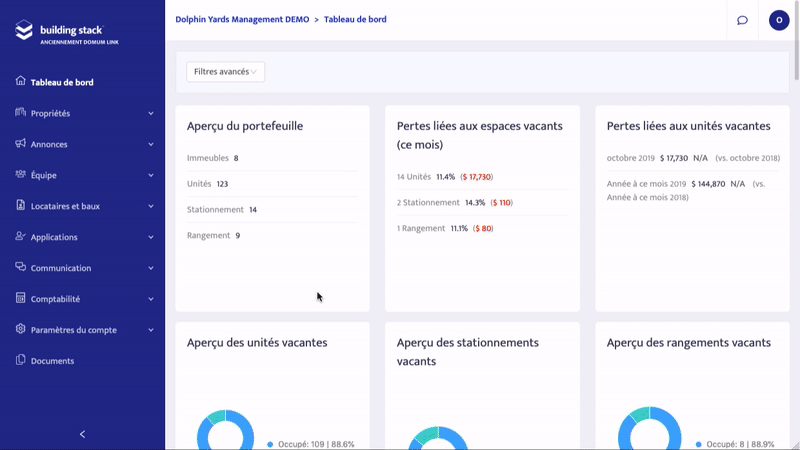Click the Comptabilité calculator icon
Viewport: 800px width, 450px height.
coord(20,299)
